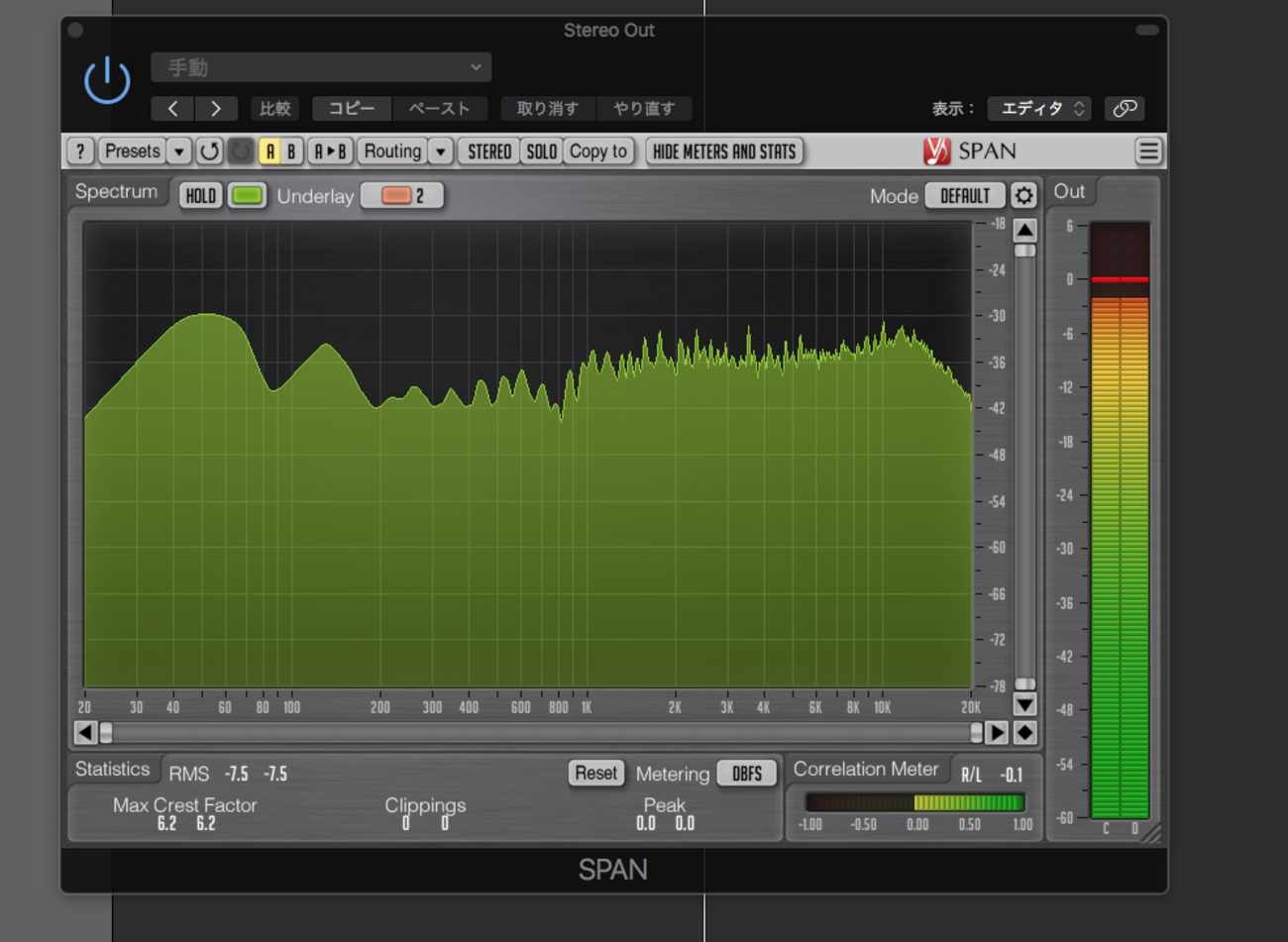Screen dimensions: 1288x942
Task: Toggle the plugin power bypass button
Action: coord(107,80)
